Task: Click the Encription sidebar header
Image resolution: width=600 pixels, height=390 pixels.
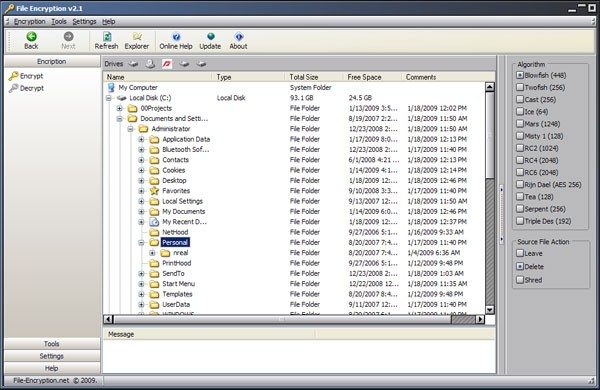Action: (x=52, y=62)
